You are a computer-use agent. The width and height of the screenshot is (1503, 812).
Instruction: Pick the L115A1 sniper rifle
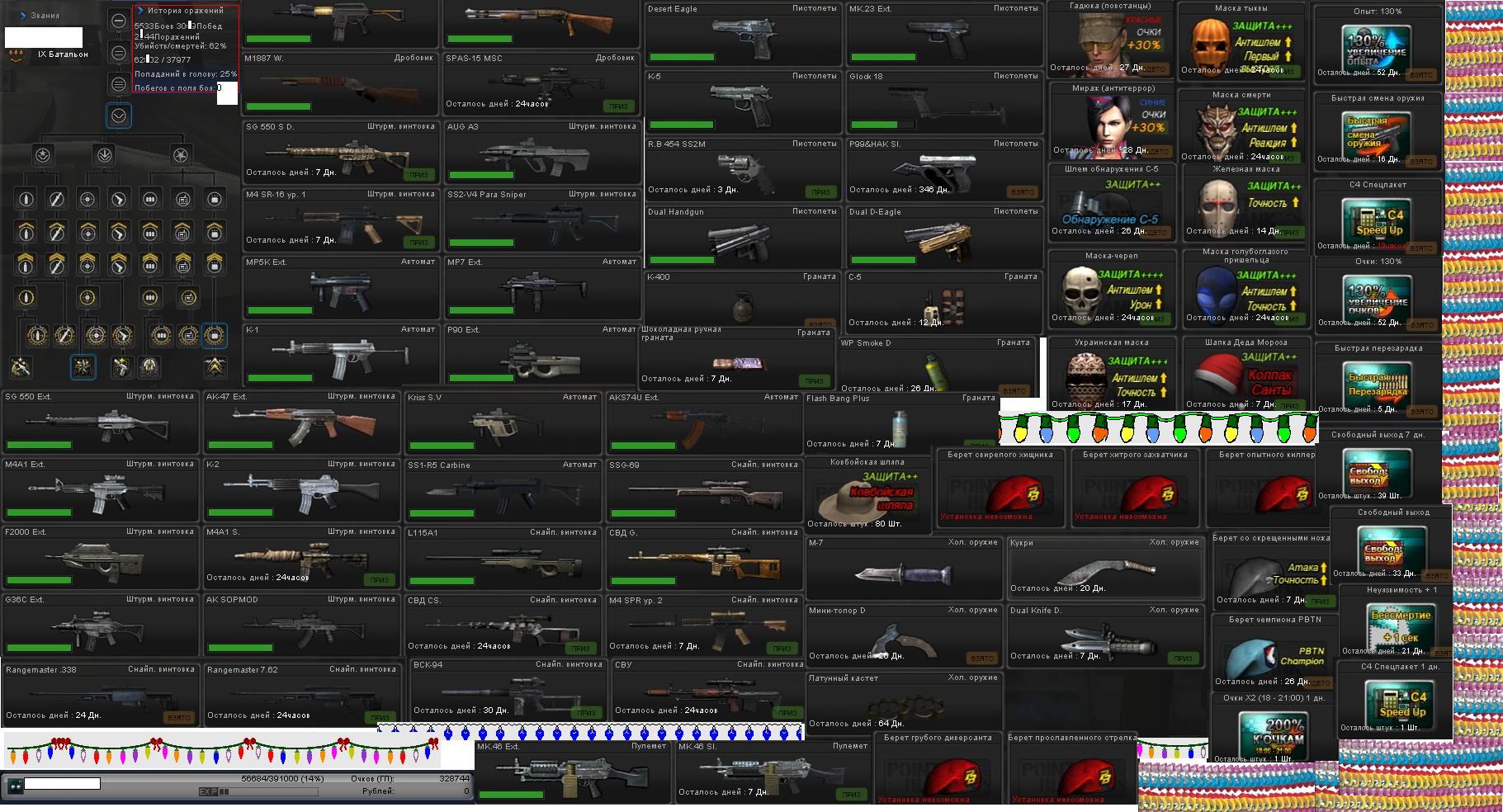[502, 558]
